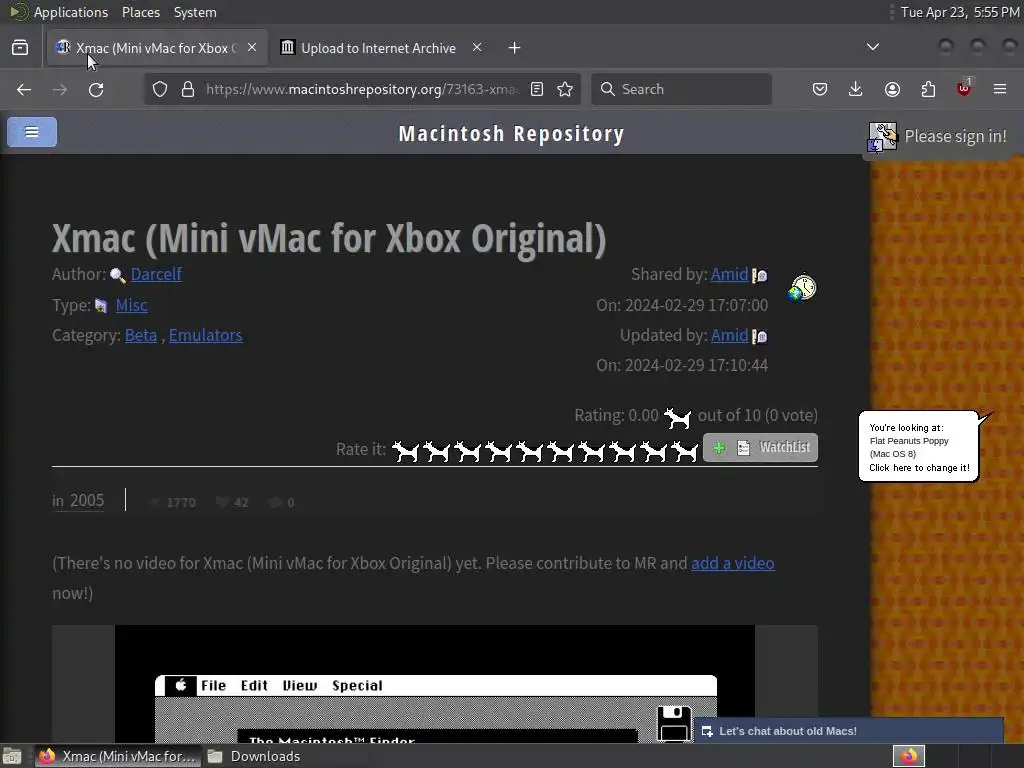Select the Xmac Firefox taskbar window button
Screen dimensions: 1024x768
pos(116,756)
